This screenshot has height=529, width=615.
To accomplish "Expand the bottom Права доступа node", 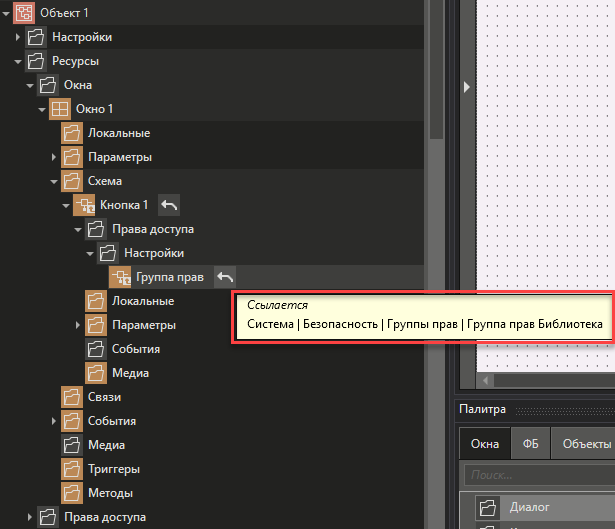I will pyautogui.click(x=30, y=517).
